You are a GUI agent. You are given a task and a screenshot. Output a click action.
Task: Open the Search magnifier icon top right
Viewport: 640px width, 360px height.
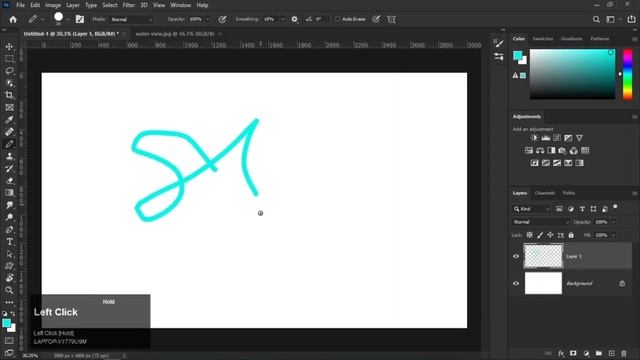pyautogui.click(x=596, y=19)
